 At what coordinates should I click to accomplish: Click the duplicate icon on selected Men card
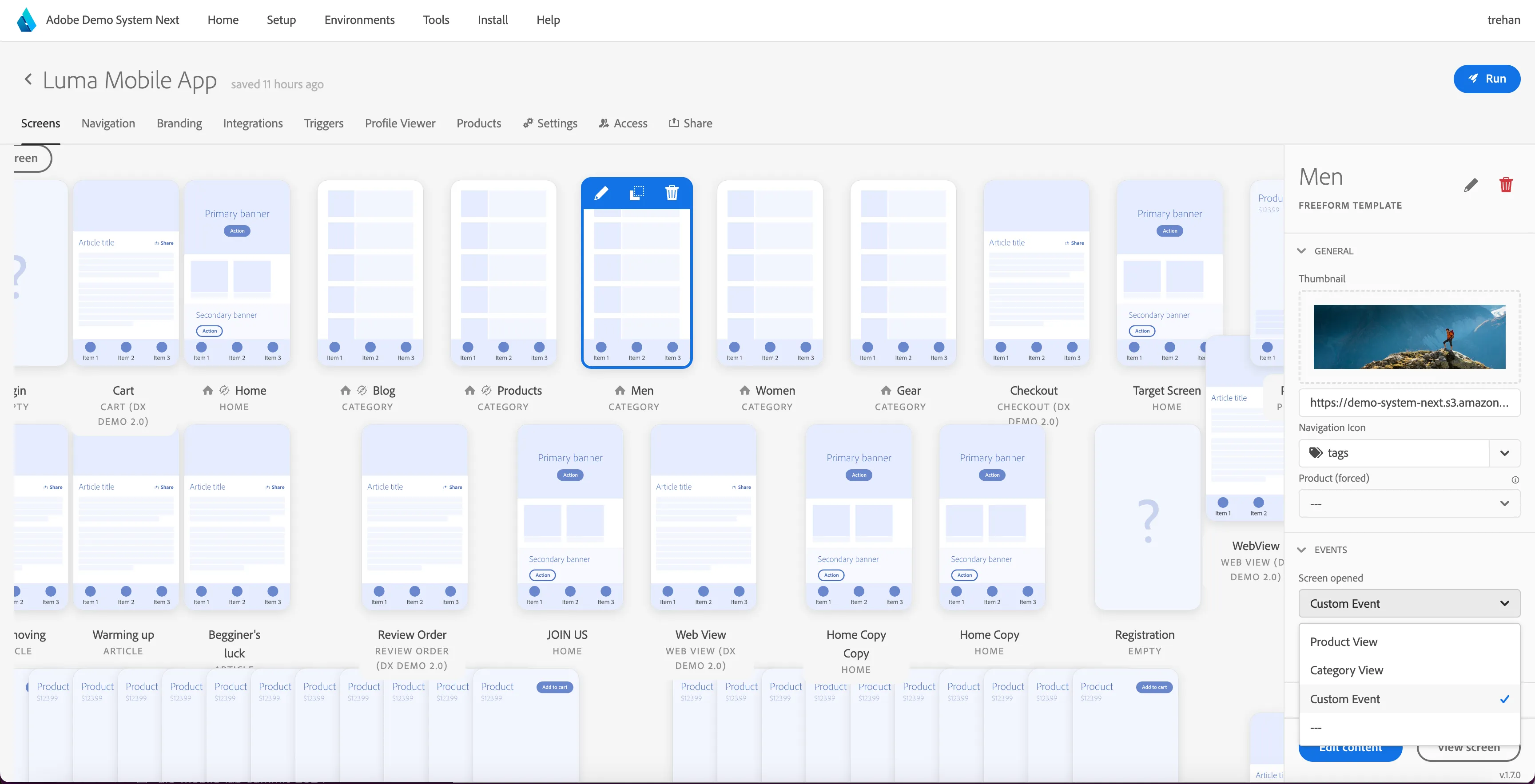636,193
